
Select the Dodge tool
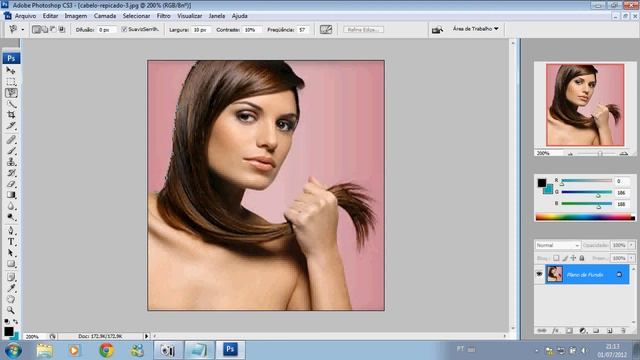[11, 217]
